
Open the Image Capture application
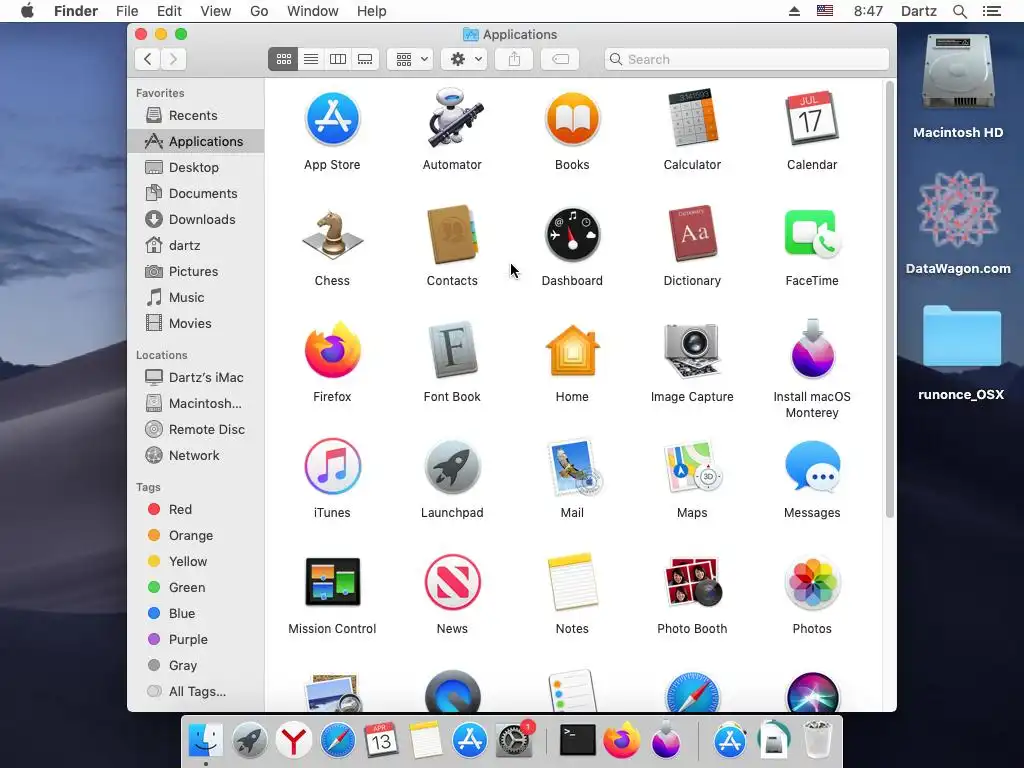(x=692, y=351)
